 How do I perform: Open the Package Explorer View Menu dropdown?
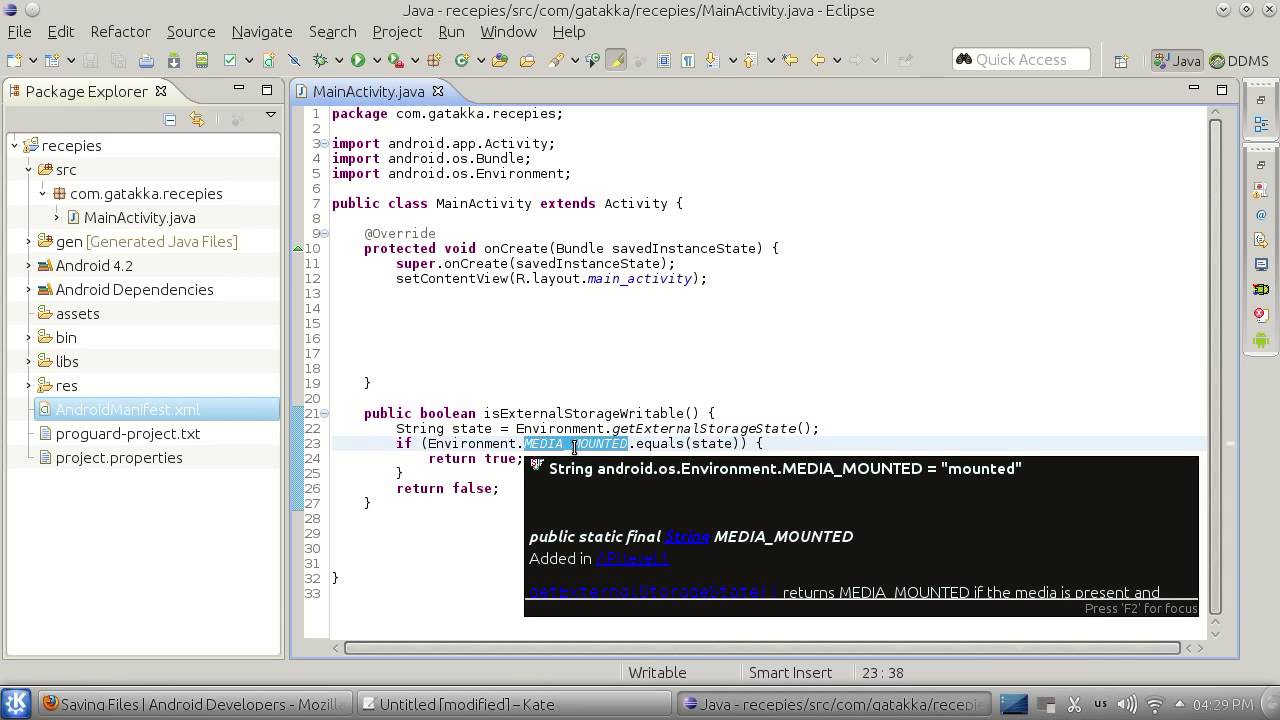tap(270, 116)
